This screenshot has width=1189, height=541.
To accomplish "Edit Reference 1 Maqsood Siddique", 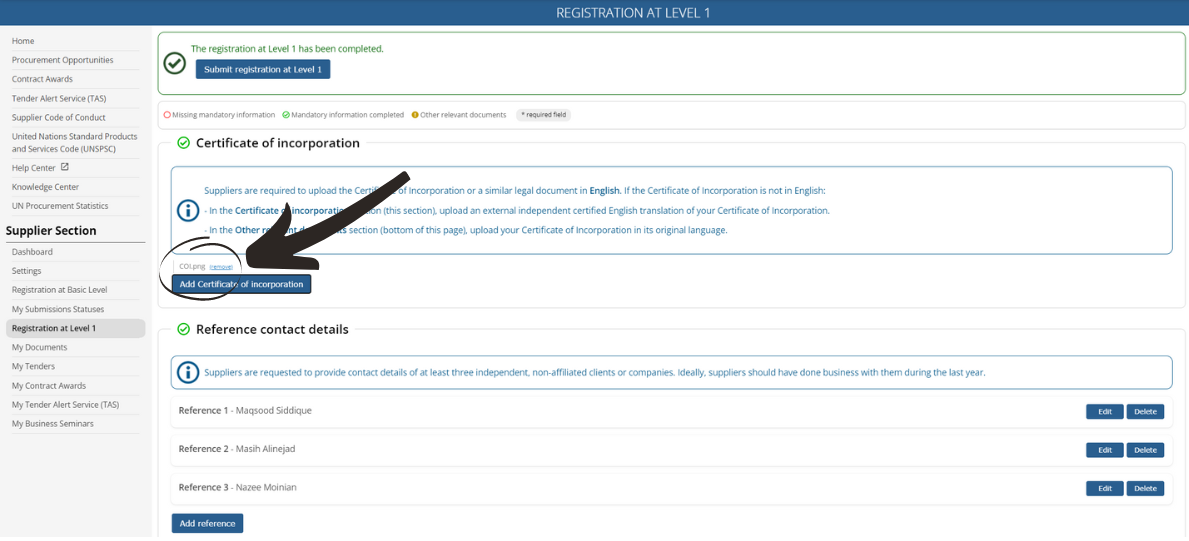I will point(1104,411).
